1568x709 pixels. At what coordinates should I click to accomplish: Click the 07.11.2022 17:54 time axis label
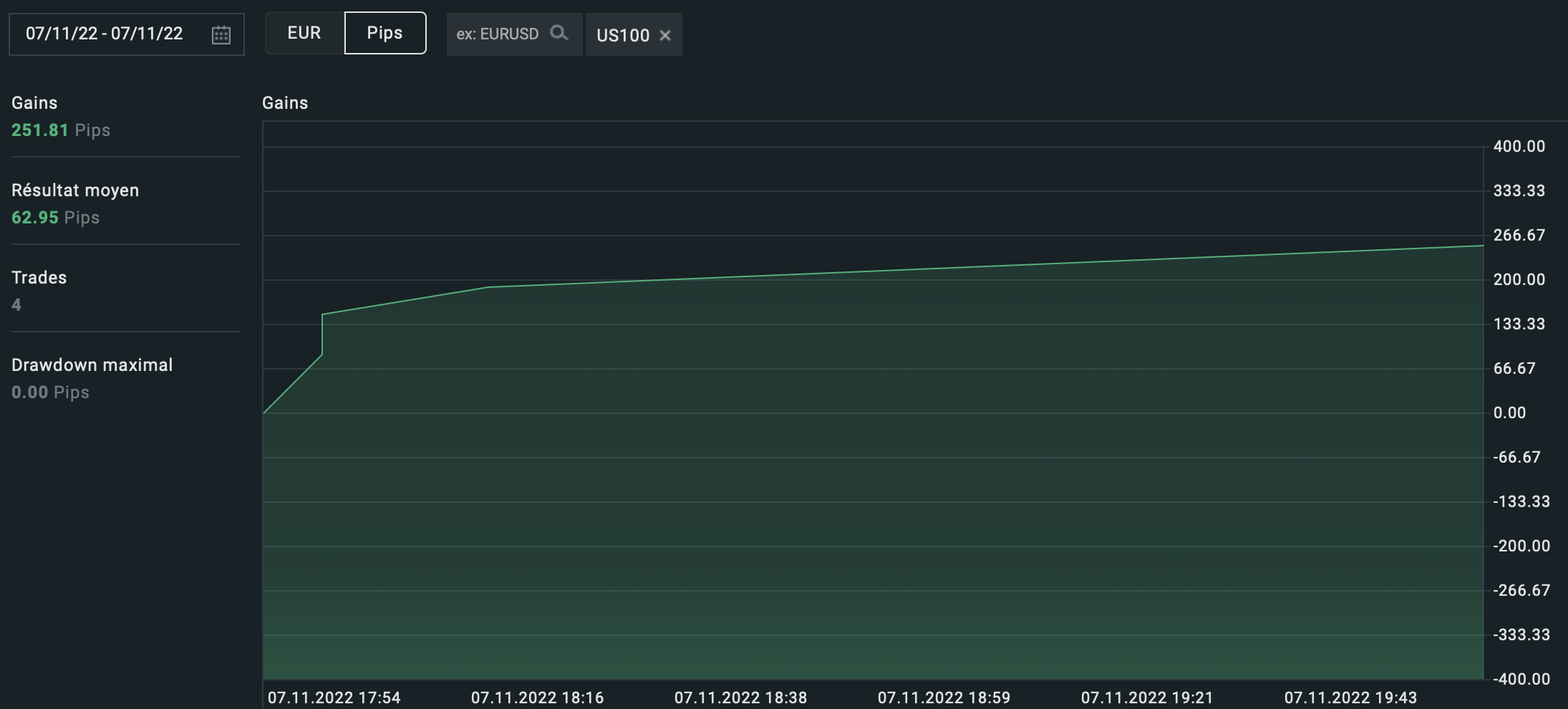334,698
